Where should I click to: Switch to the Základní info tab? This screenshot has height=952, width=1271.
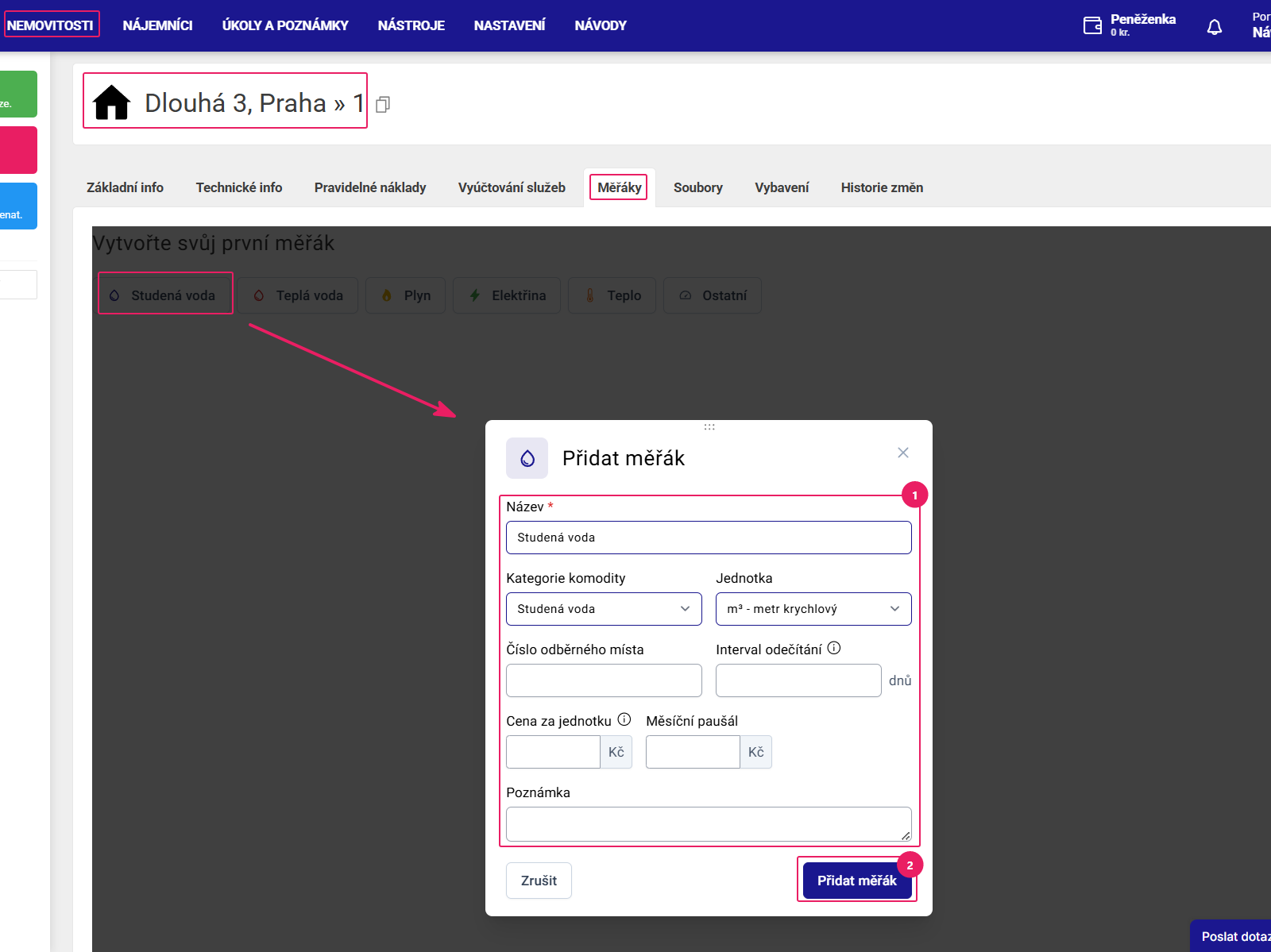(x=125, y=187)
